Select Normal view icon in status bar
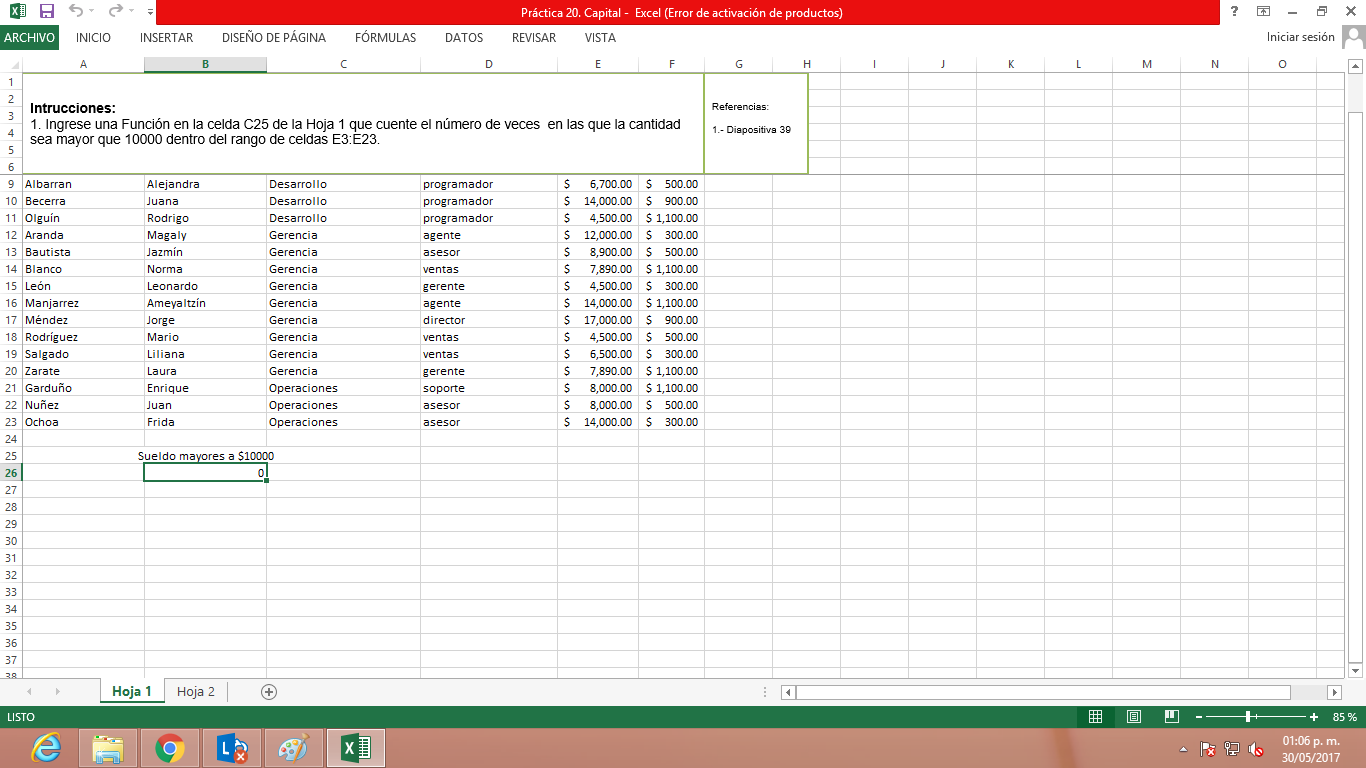The image size is (1366, 768). pos(1095,717)
